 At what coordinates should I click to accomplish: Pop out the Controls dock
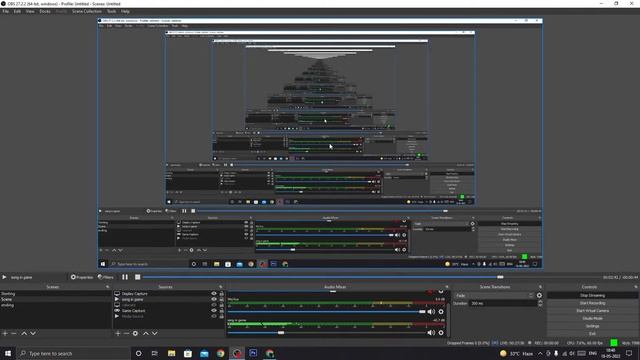[x=636, y=287]
